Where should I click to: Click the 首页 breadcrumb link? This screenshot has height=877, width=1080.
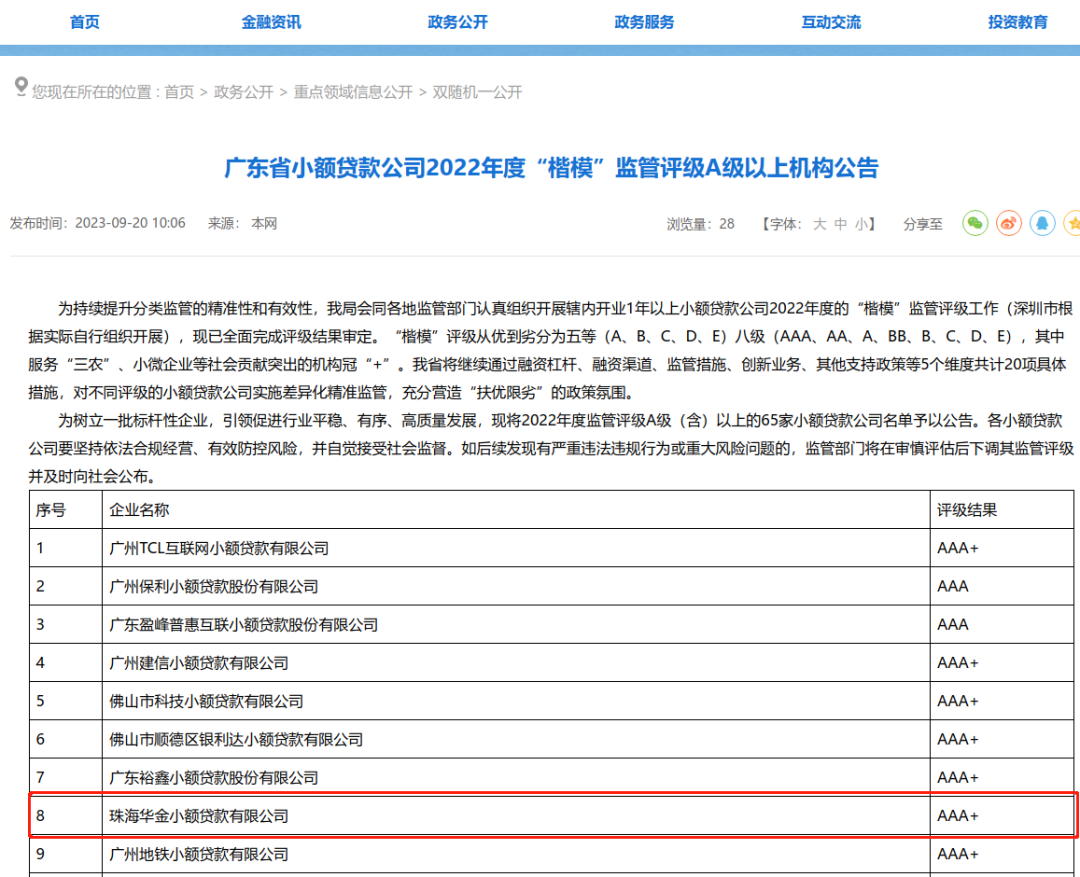[x=179, y=92]
